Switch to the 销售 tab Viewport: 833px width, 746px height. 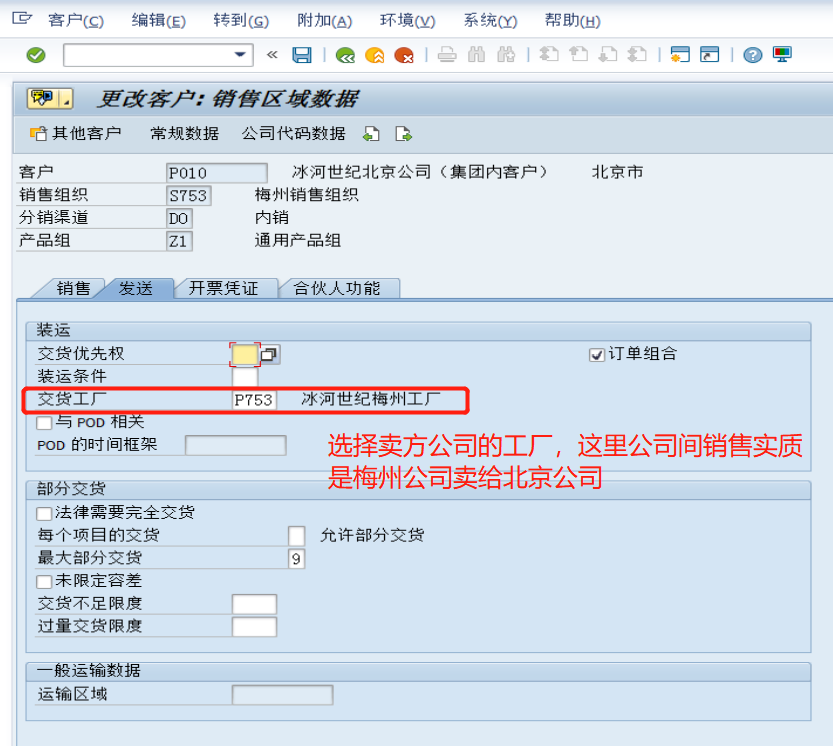(73, 289)
